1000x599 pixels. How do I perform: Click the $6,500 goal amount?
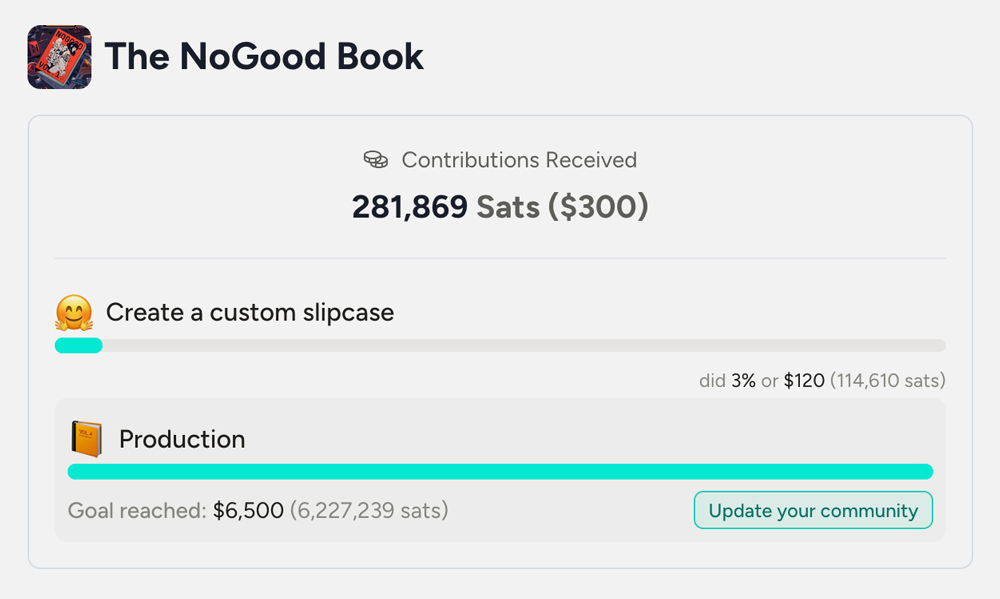(248, 511)
